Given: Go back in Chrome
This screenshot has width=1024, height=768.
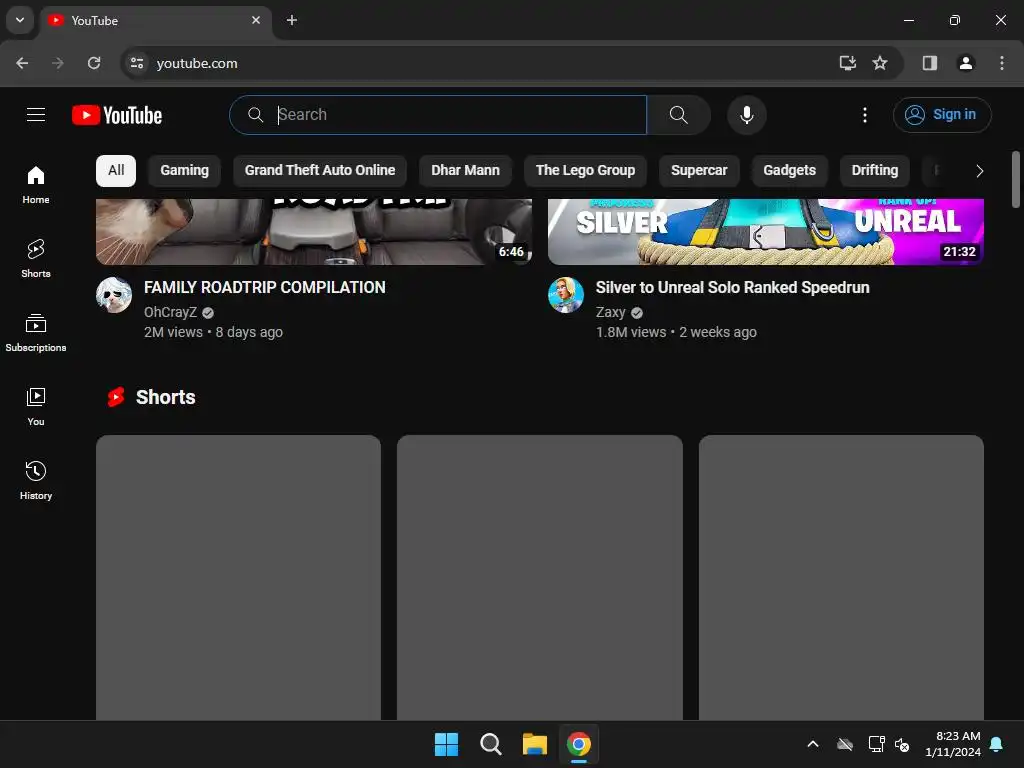Looking at the screenshot, I should click(x=22, y=63).
